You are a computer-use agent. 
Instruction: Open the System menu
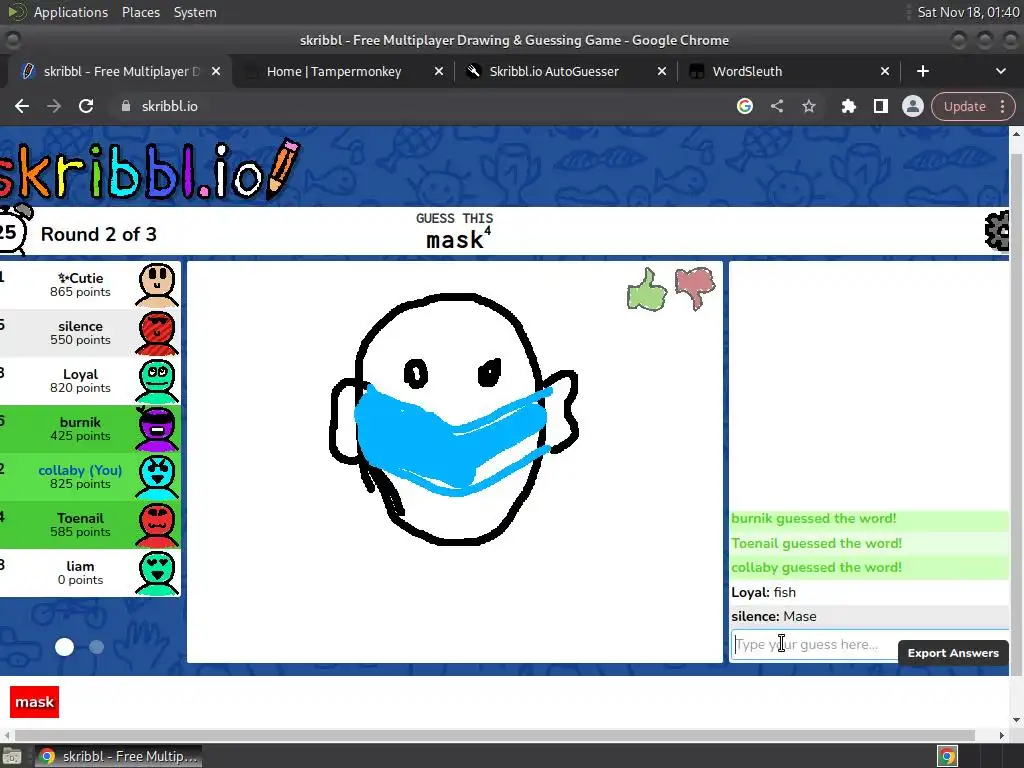195,12
